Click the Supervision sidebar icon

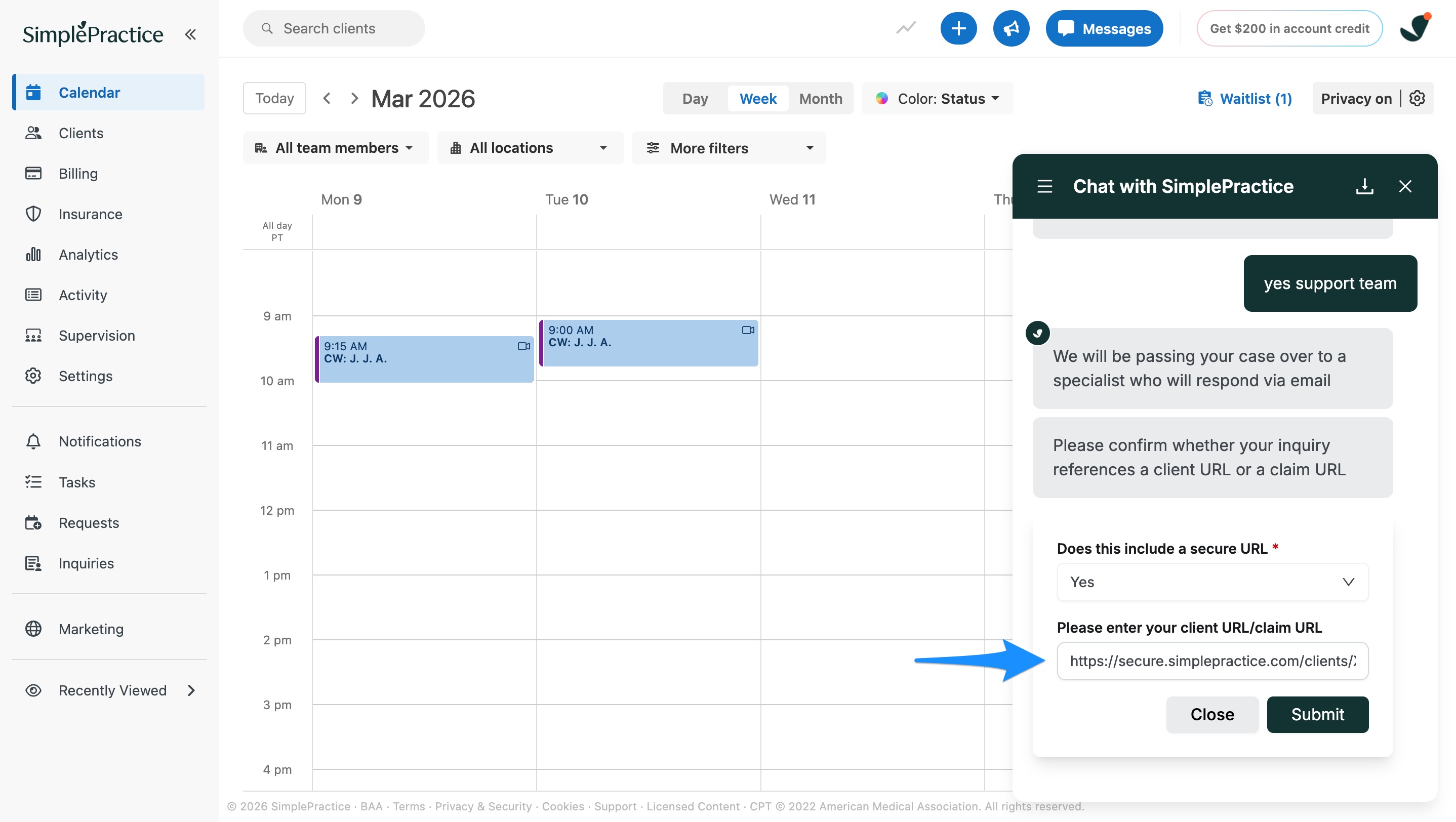(33, 336)
